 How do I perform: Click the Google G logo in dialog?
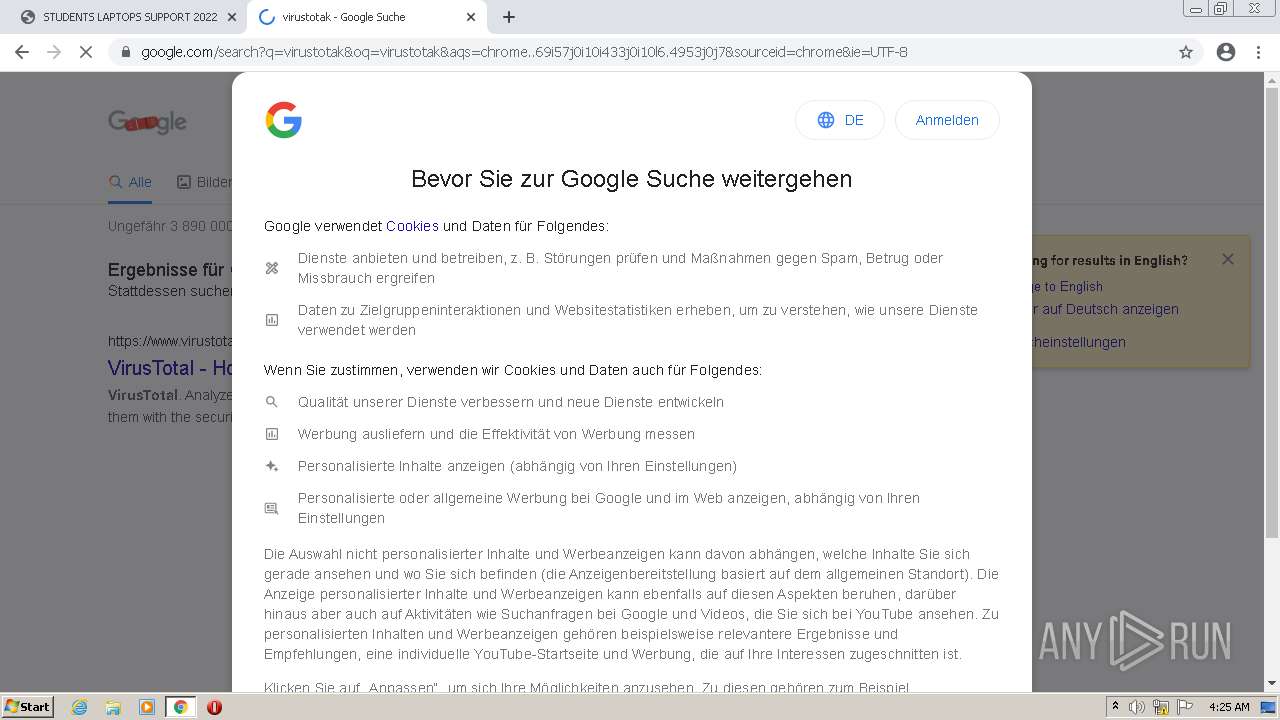pos(284,120)
